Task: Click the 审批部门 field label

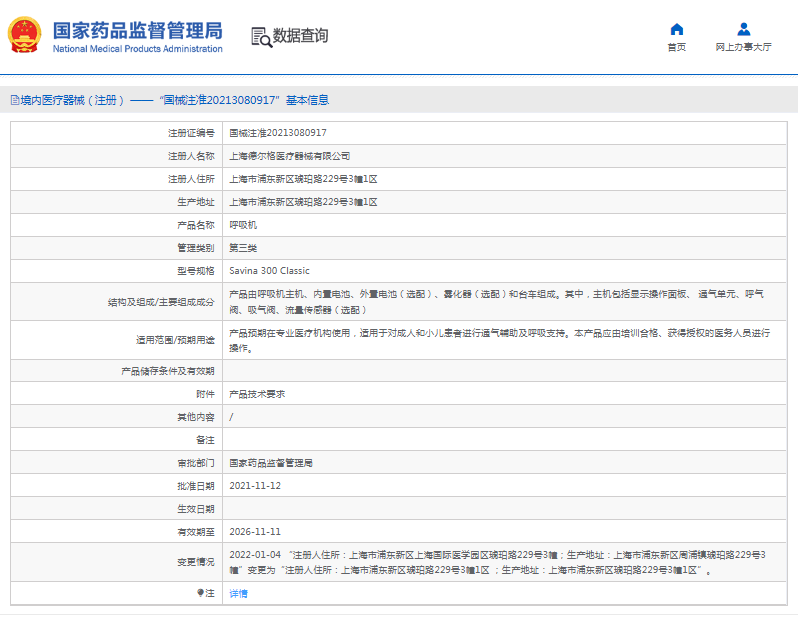Action: (196, 463)
